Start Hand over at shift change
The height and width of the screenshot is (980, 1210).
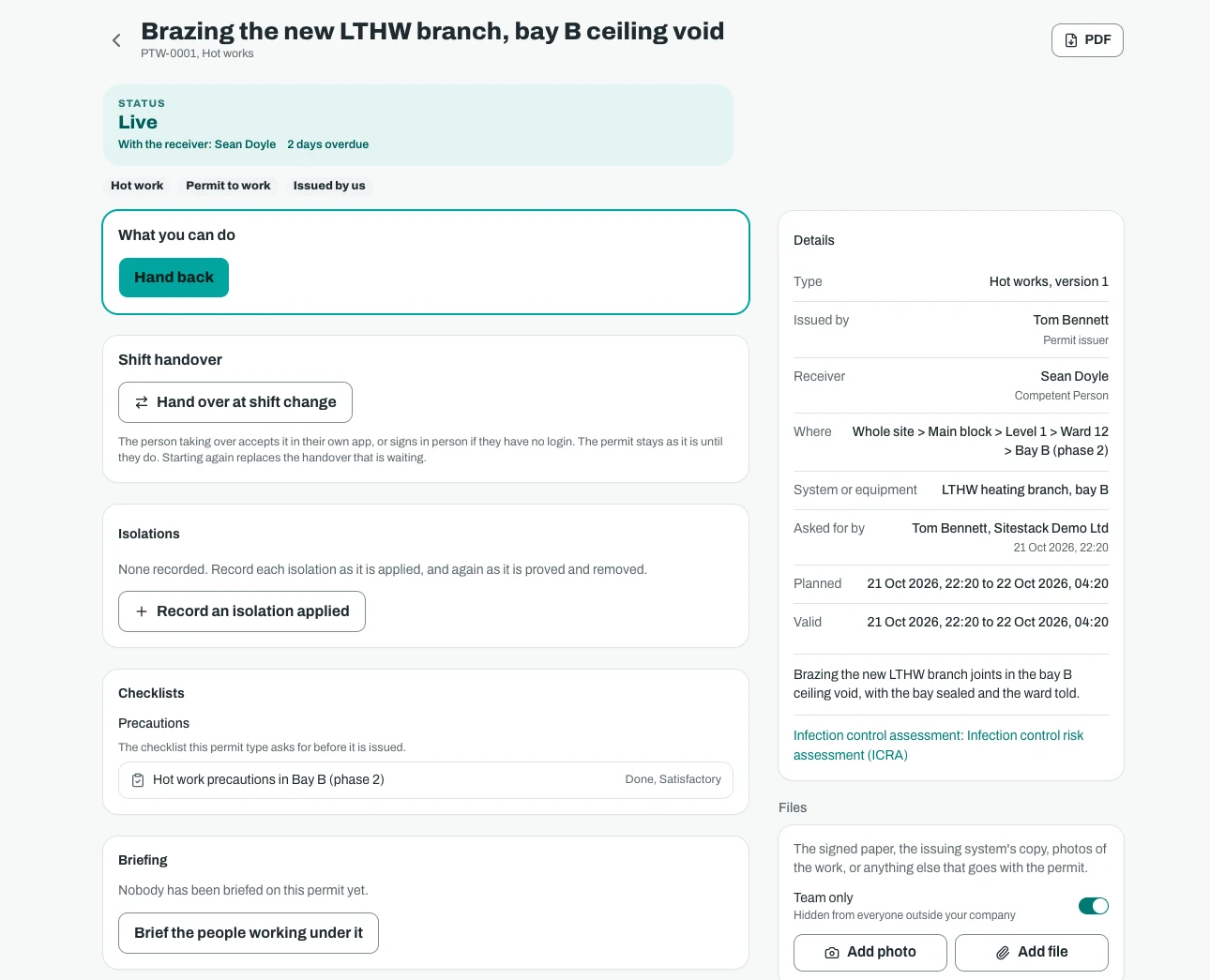pos(235,402)
